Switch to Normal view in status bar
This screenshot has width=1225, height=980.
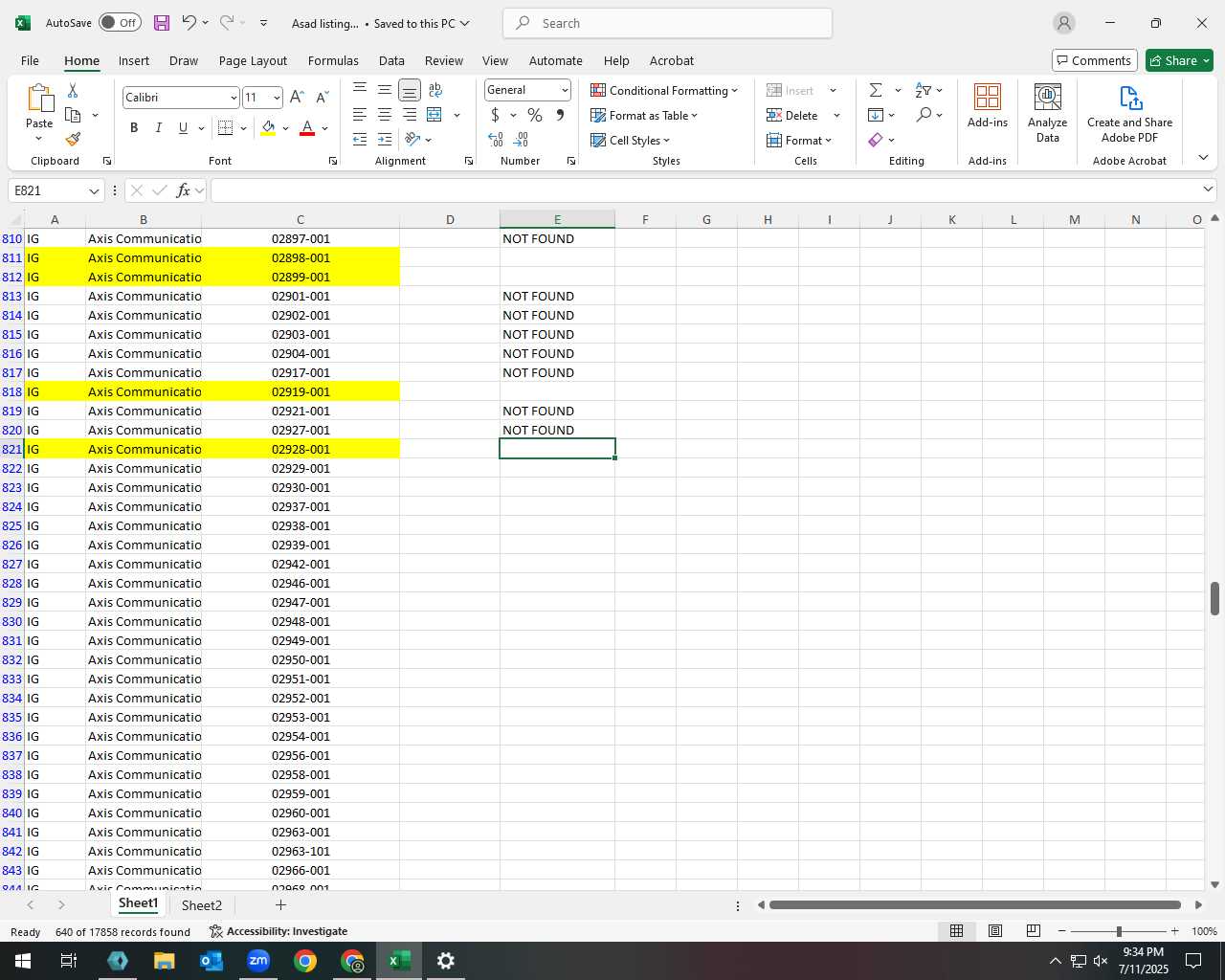pos(956,931)
